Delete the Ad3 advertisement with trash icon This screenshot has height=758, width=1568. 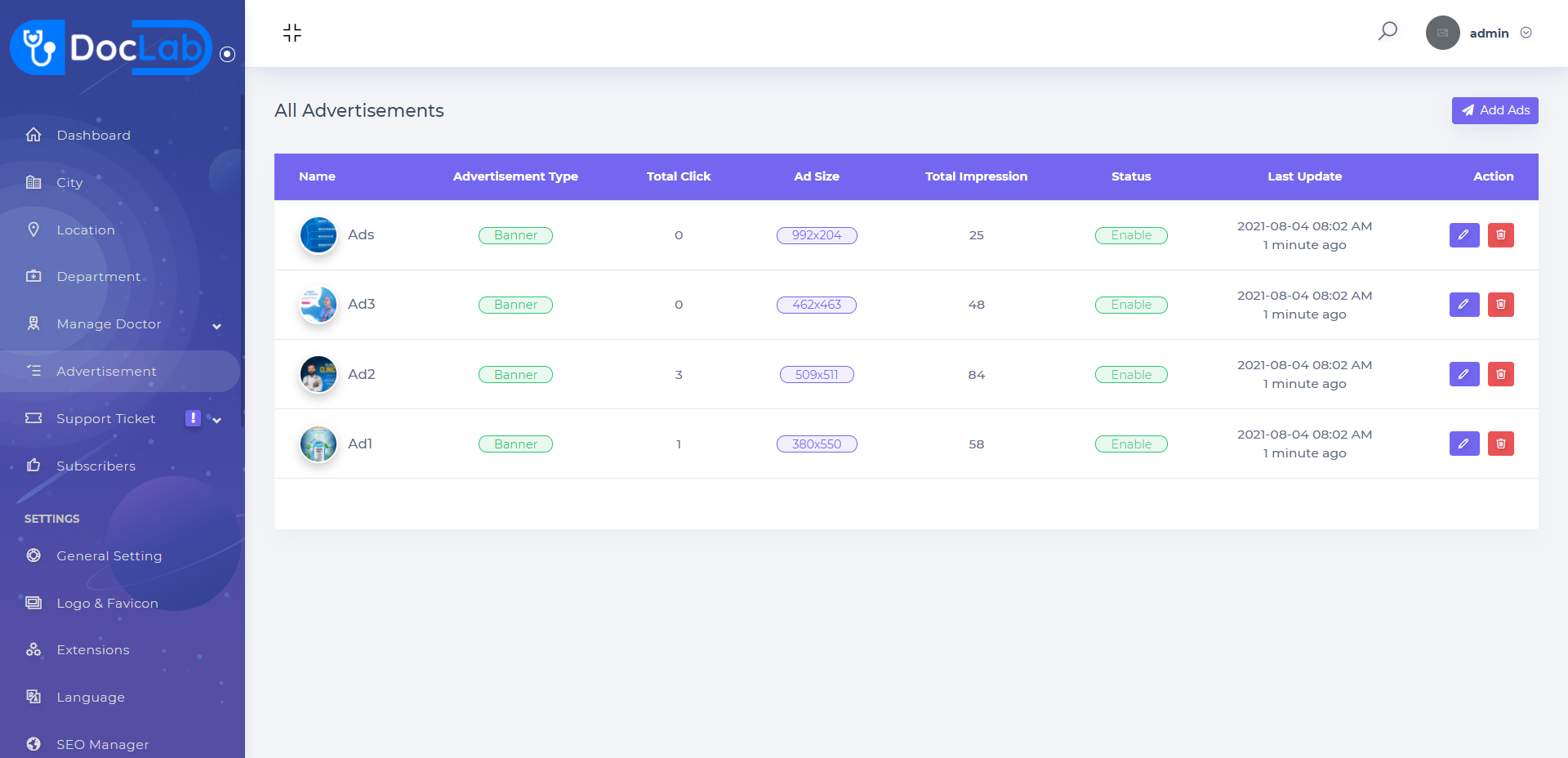coord(1500,305)
